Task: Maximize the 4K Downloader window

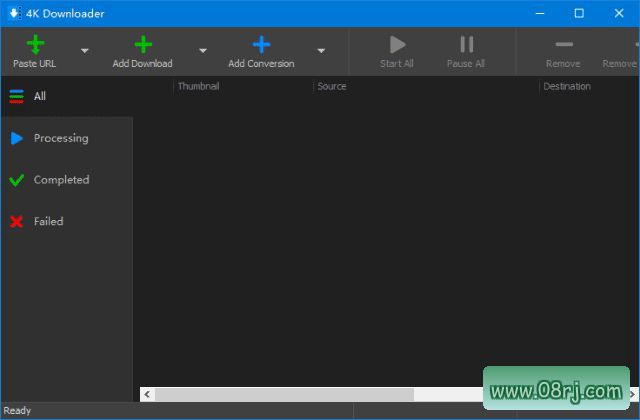Action: pos(579,13)
